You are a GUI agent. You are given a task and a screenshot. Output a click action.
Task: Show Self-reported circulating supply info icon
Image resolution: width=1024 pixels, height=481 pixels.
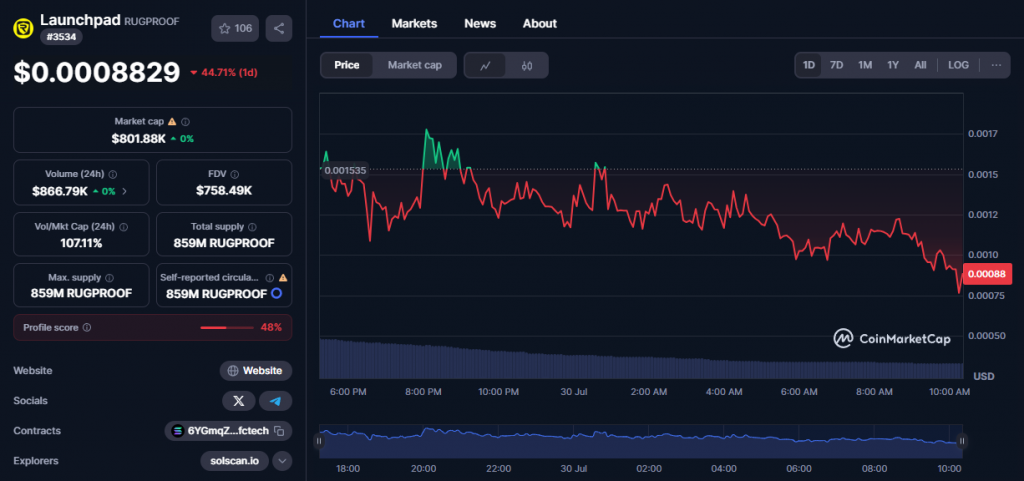pos(270,277)
